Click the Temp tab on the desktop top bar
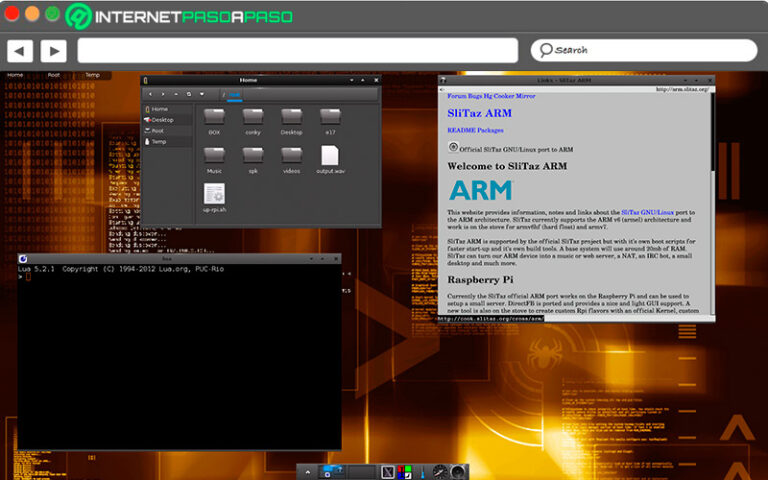768x480 pixels. [92, 75]
